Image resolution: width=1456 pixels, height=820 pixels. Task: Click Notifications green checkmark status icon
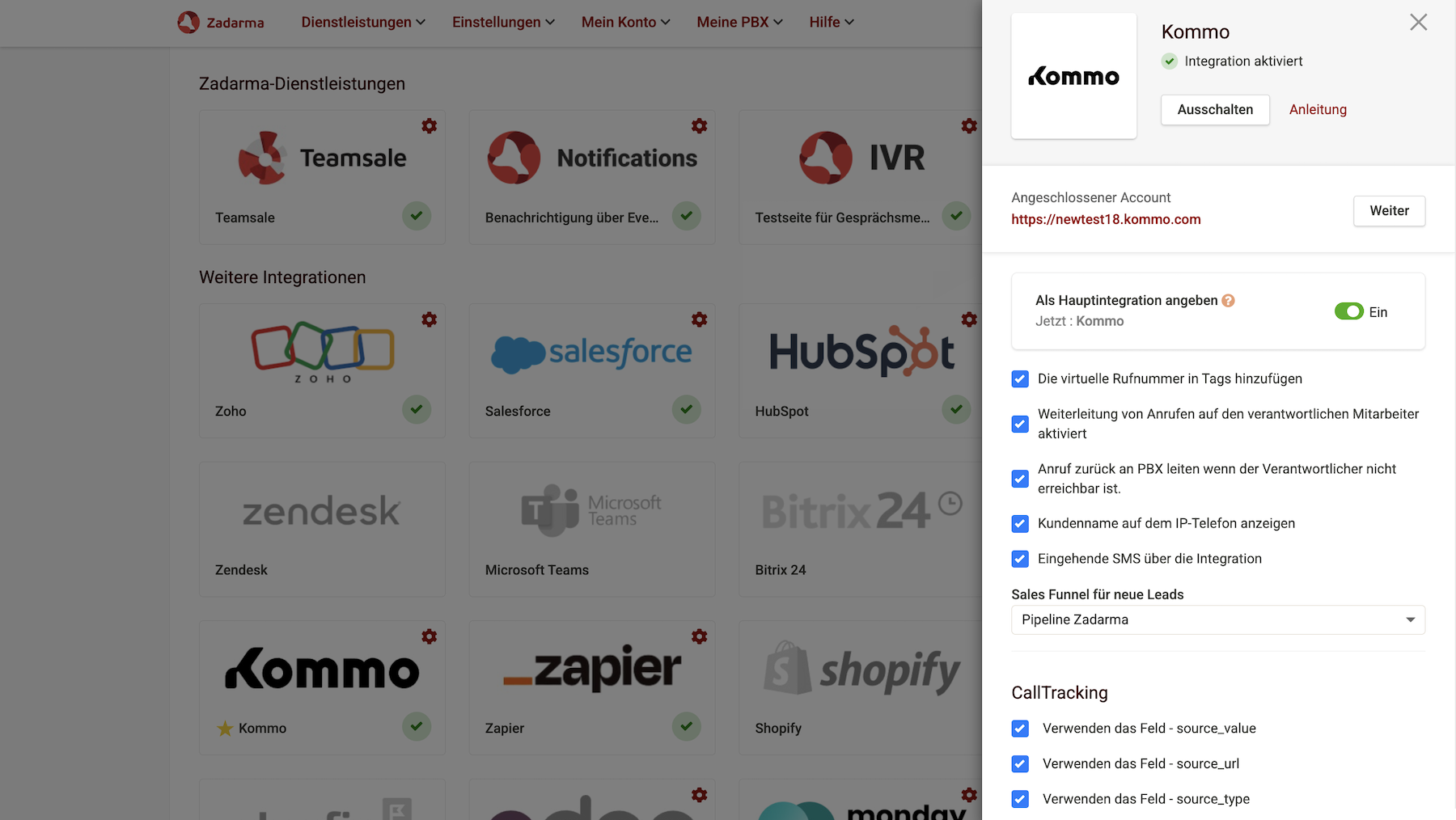pyautogui.click(x=687, y=216)
